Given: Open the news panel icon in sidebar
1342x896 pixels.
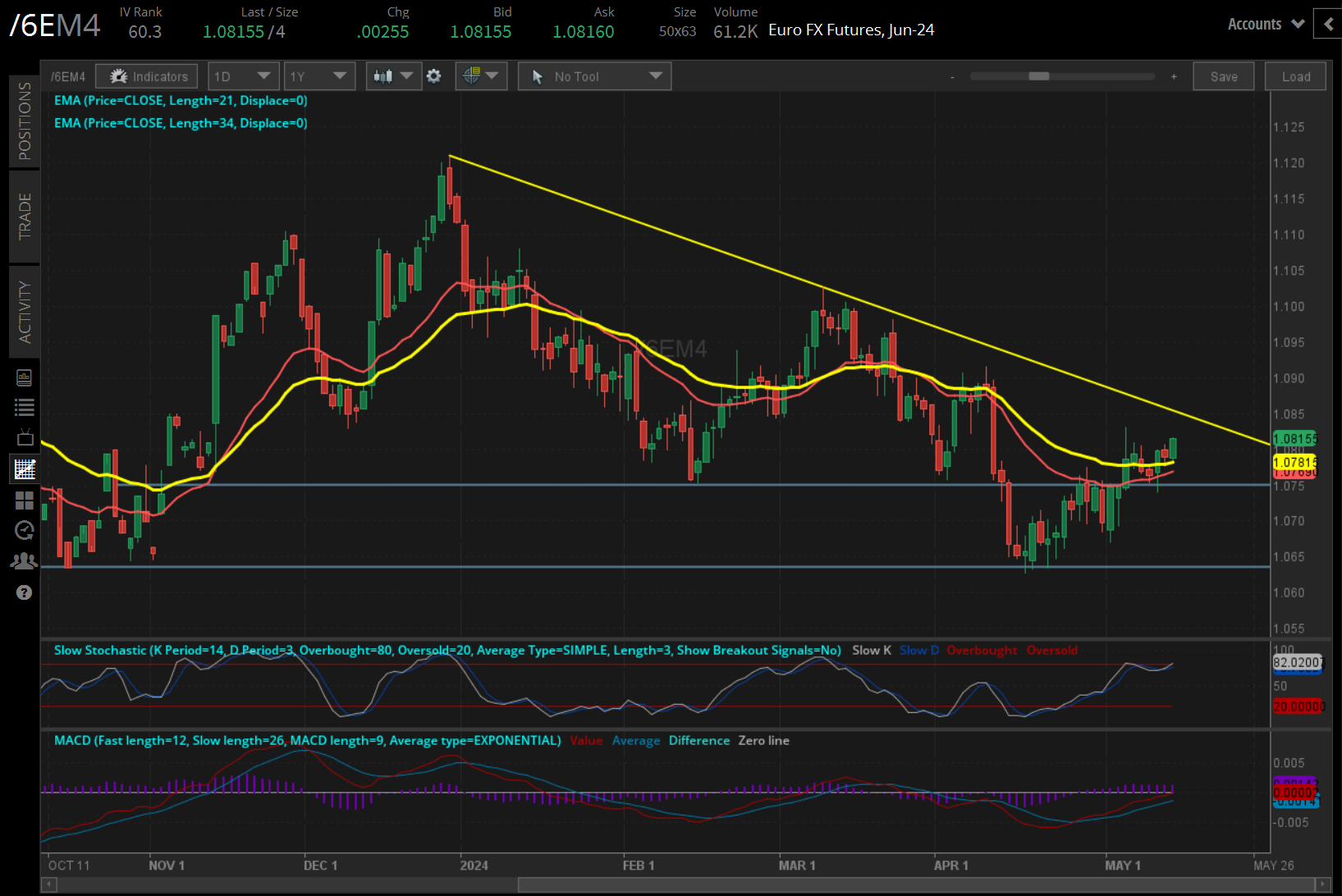Looking at the screenshot, I should (25, 377).
